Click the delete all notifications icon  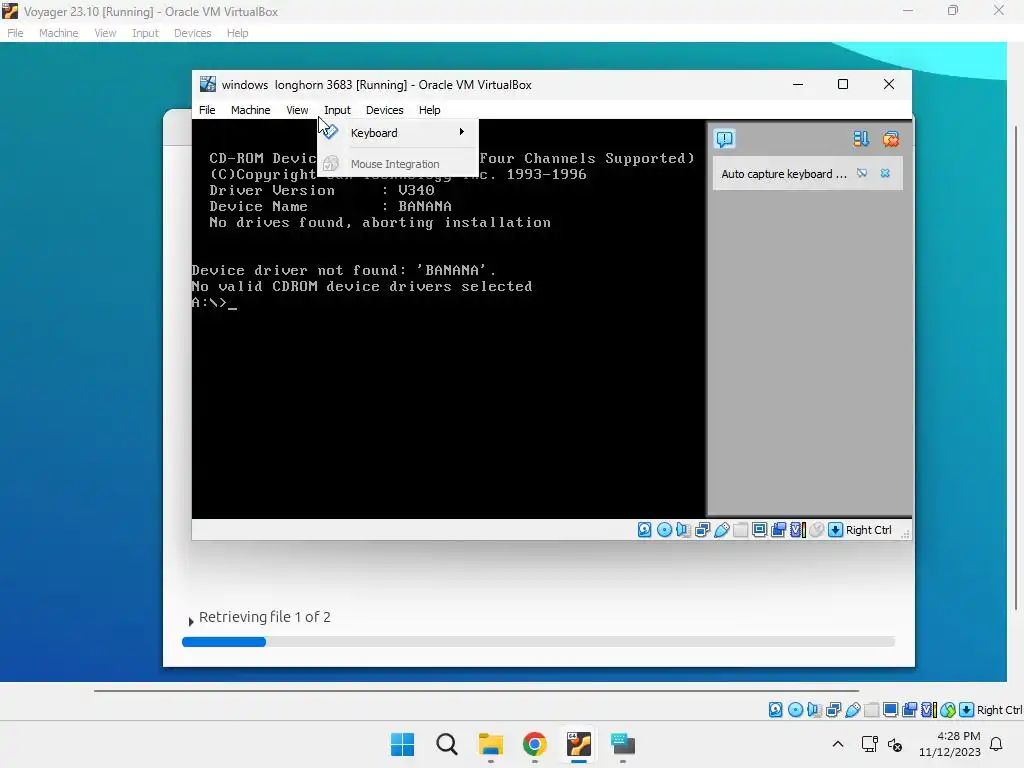pyautogui.click(x=891, y=138)
